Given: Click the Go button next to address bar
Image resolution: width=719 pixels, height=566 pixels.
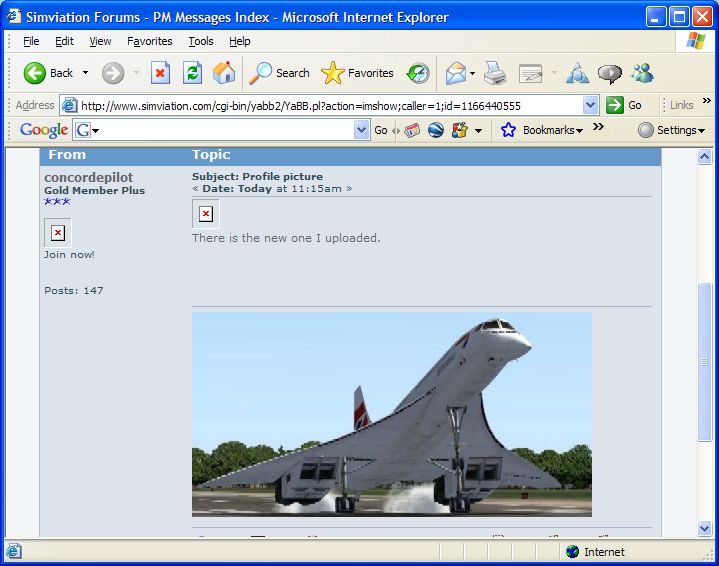Looking at the screenshot, I should pyautogui.click(x=625, y=105).
